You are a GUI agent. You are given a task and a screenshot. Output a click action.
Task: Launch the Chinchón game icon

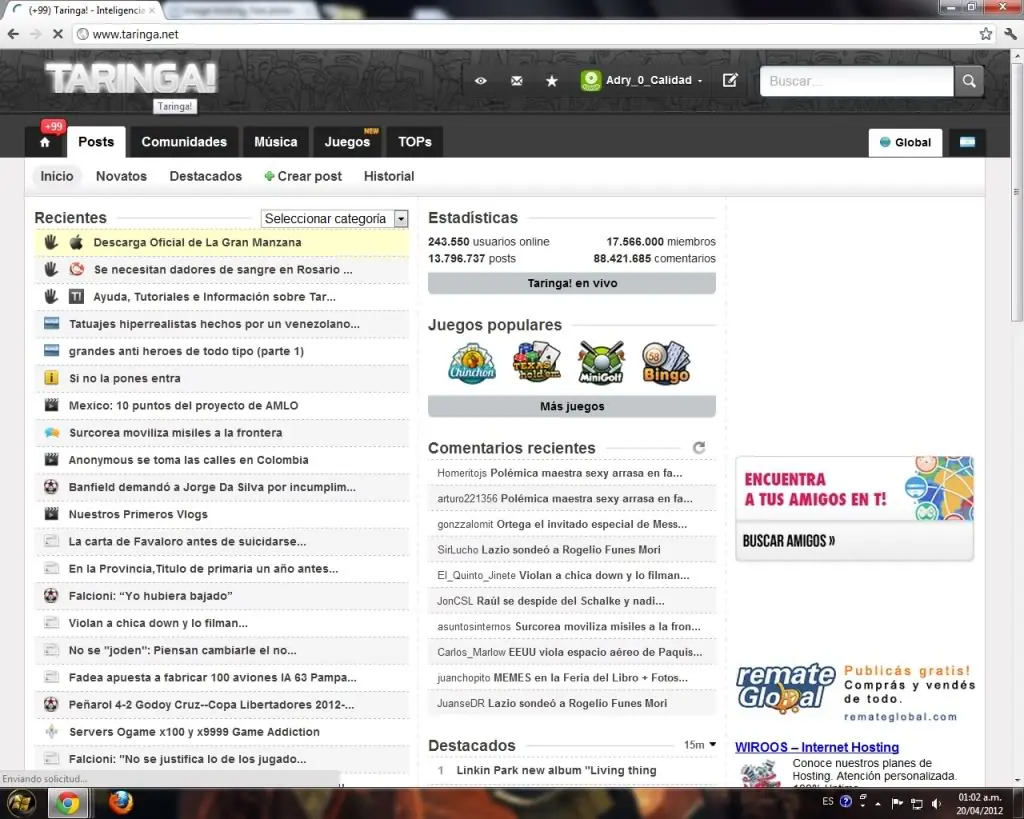click(x=472, y=363)
